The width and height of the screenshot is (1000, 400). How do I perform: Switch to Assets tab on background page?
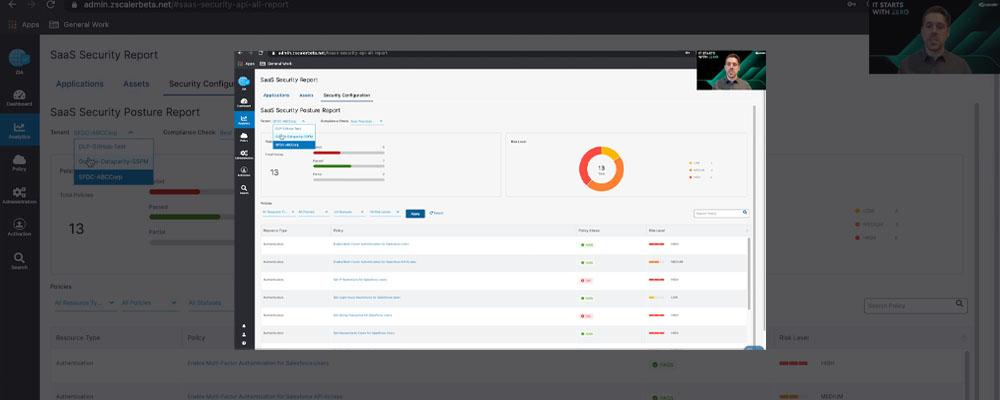[136, 84]
